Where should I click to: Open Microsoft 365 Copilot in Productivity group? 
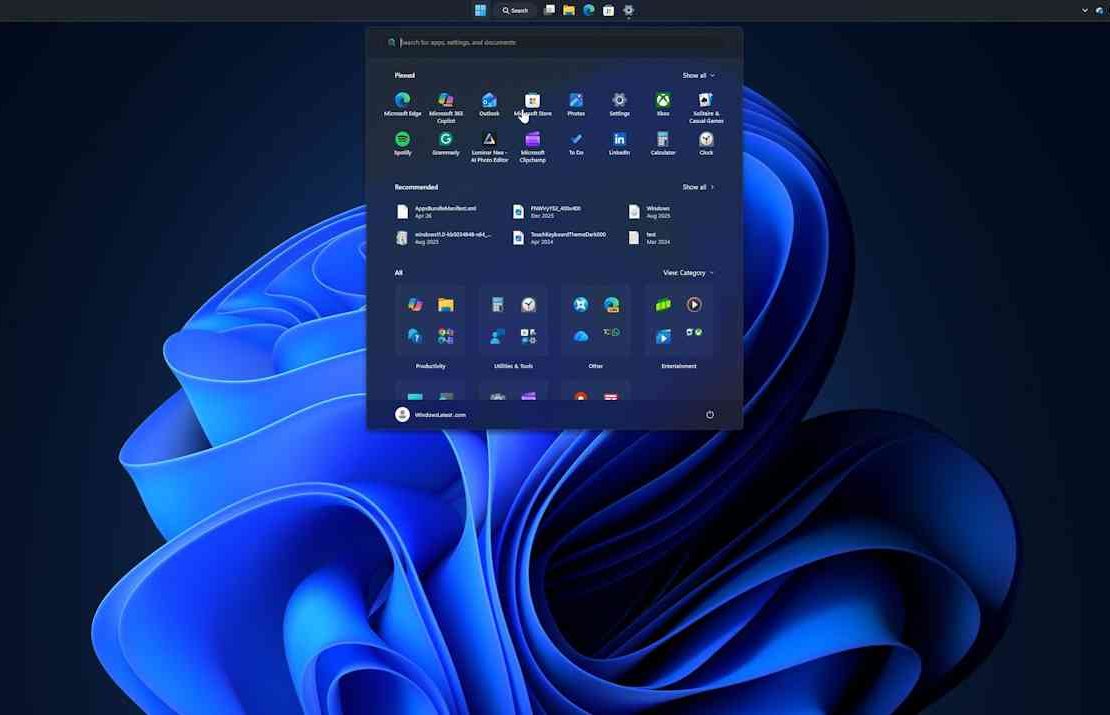point(415,304)
